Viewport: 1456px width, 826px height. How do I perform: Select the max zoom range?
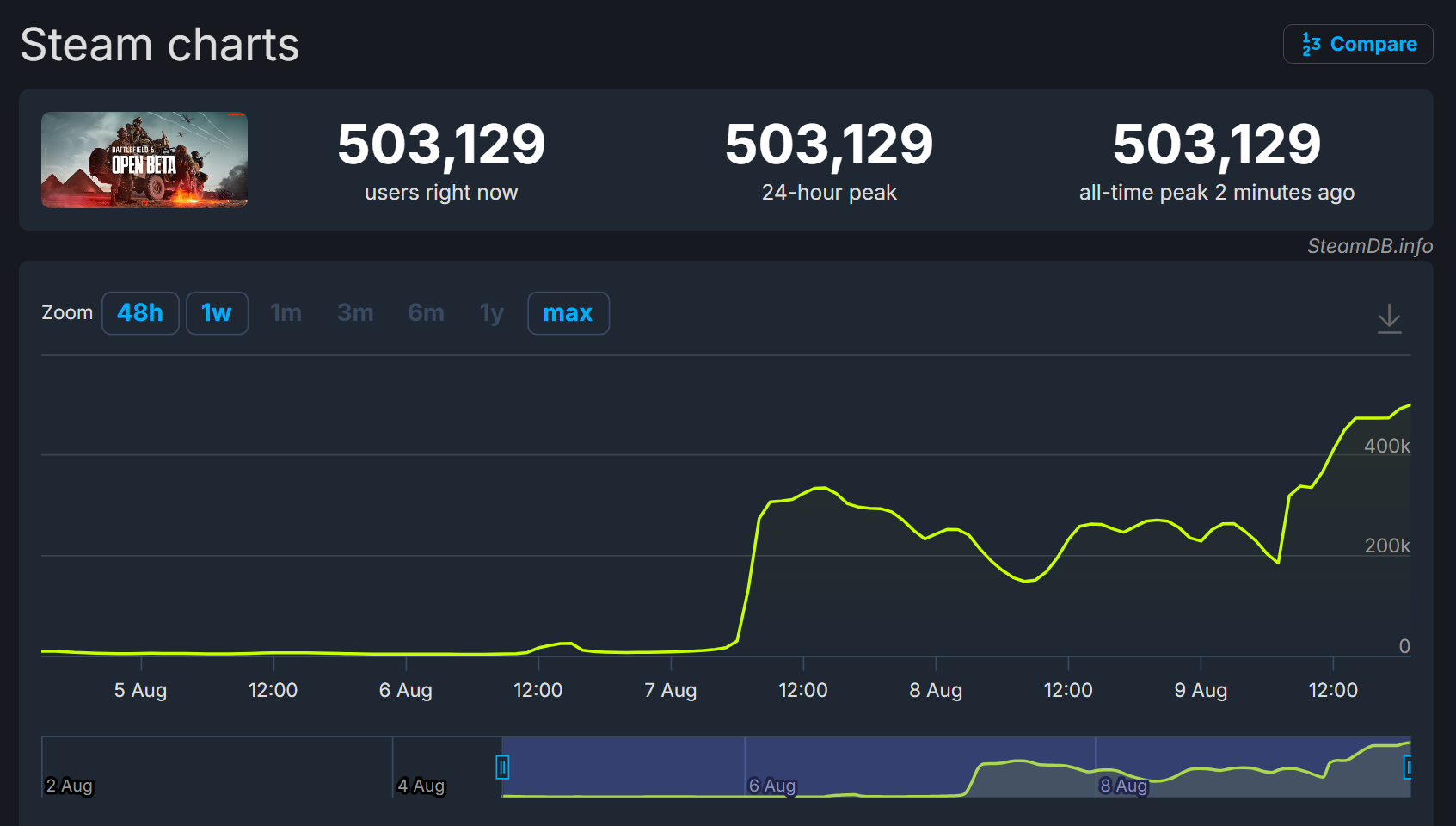click(568, 313)
